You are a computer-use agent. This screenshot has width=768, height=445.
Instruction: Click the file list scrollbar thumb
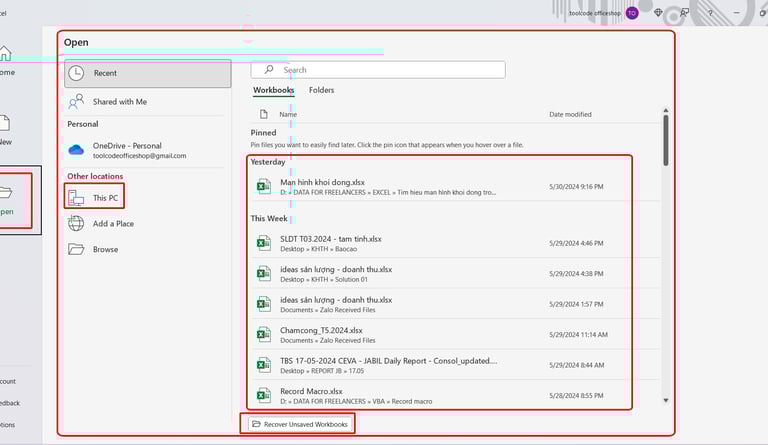pyautogui.click(x=666, y=140)
